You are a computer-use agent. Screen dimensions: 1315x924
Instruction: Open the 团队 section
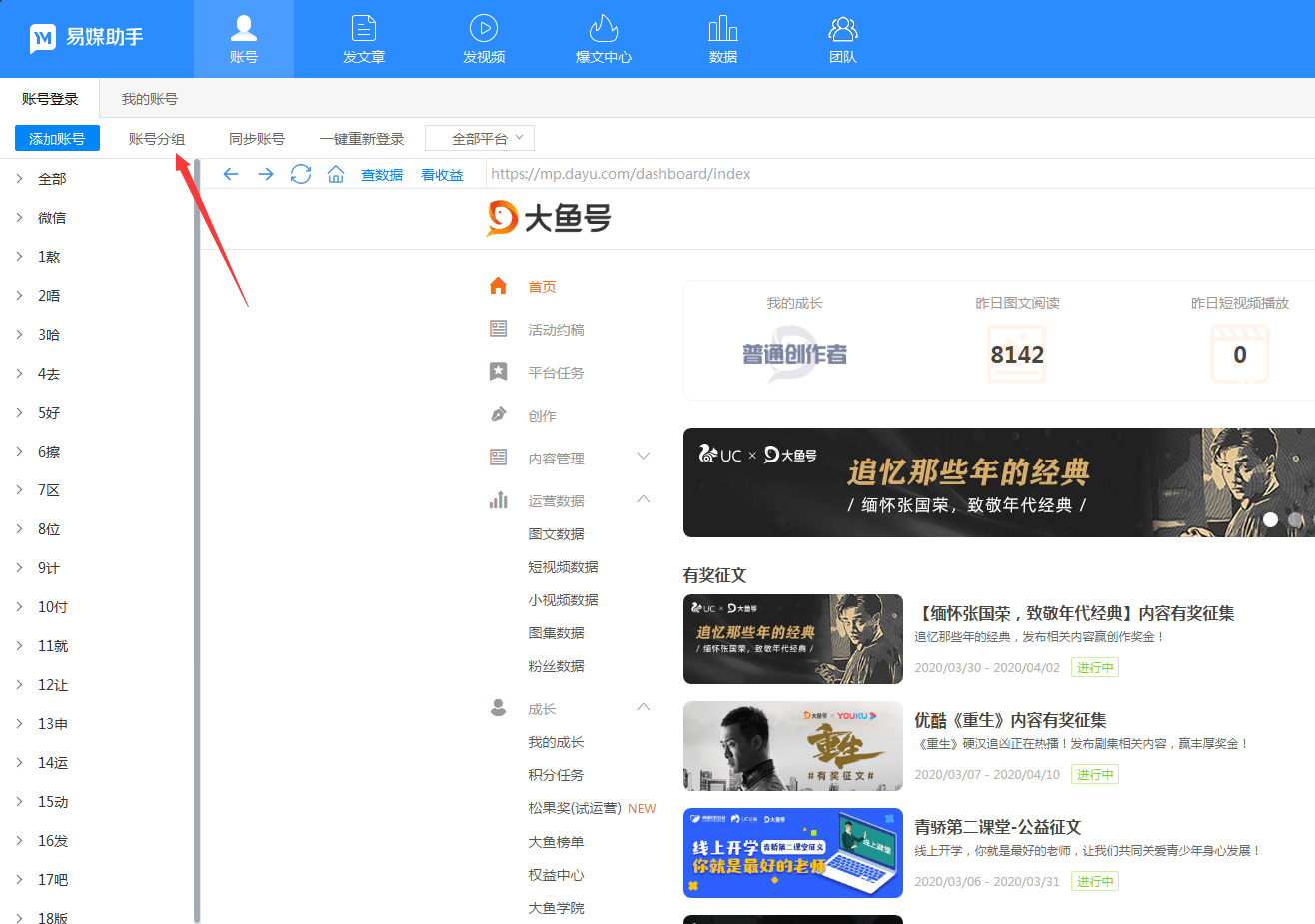[x=843, y=39]
